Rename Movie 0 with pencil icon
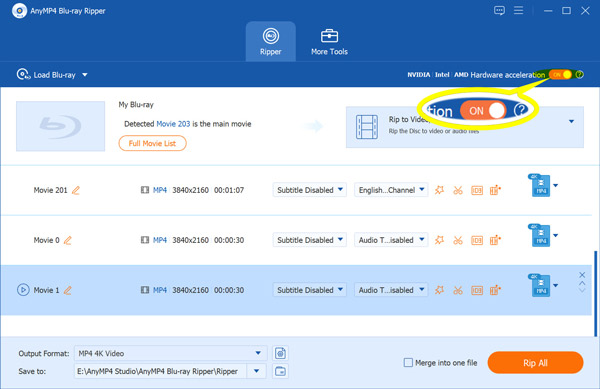Image resolution: width=600 pixels, height=389 pixels. pyautogui.click(x=68, y=240)
